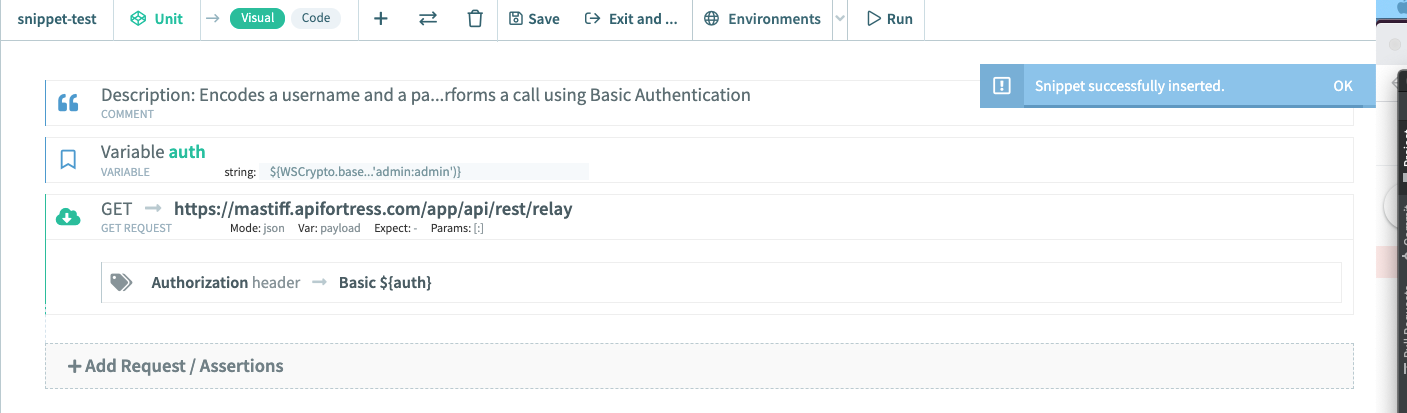This screenshot has height=413, width=1407.
Task: Open the snippet-test tab
Action: [x=57, y=19]
